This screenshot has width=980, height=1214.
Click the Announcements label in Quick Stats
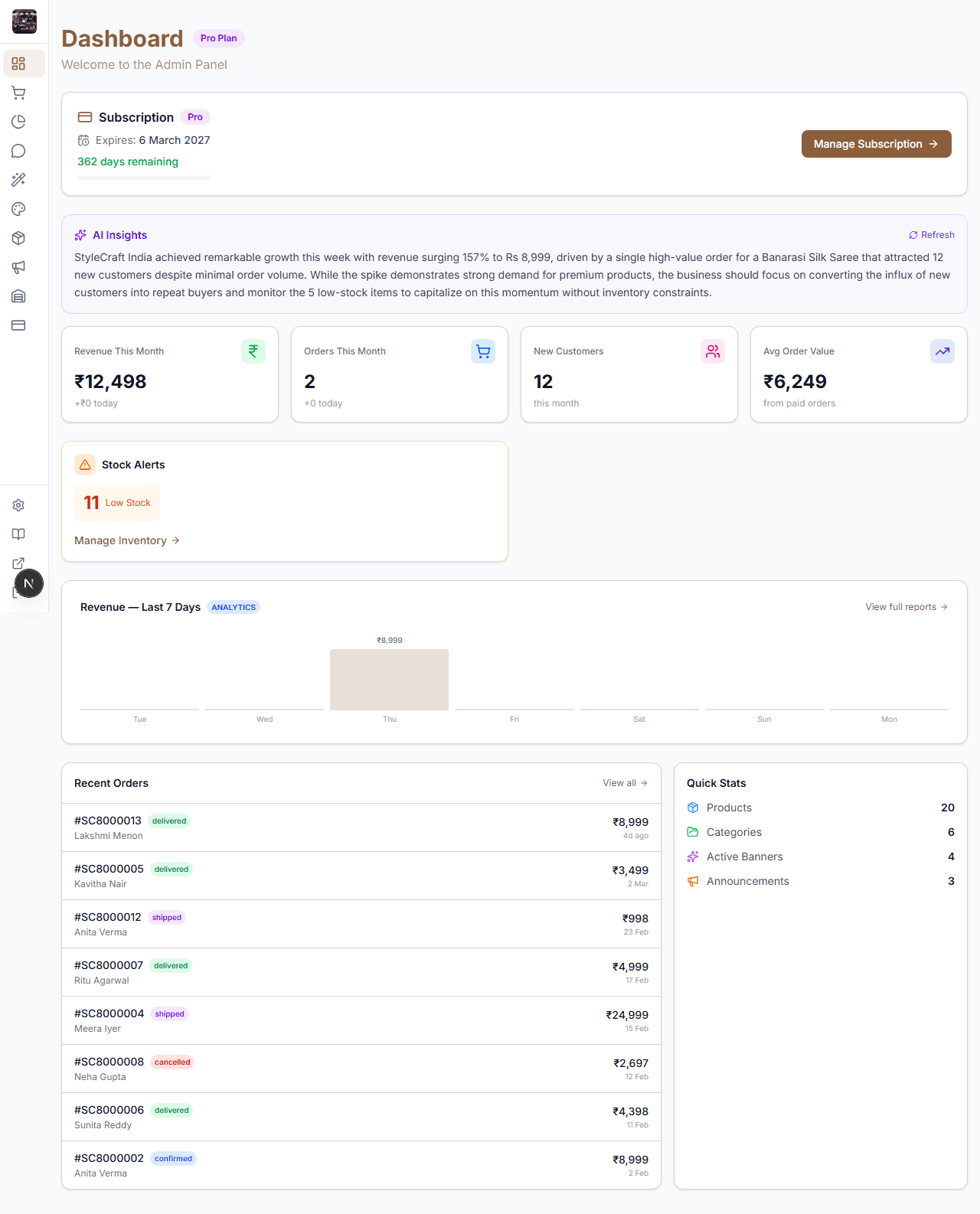click(748, 881)
